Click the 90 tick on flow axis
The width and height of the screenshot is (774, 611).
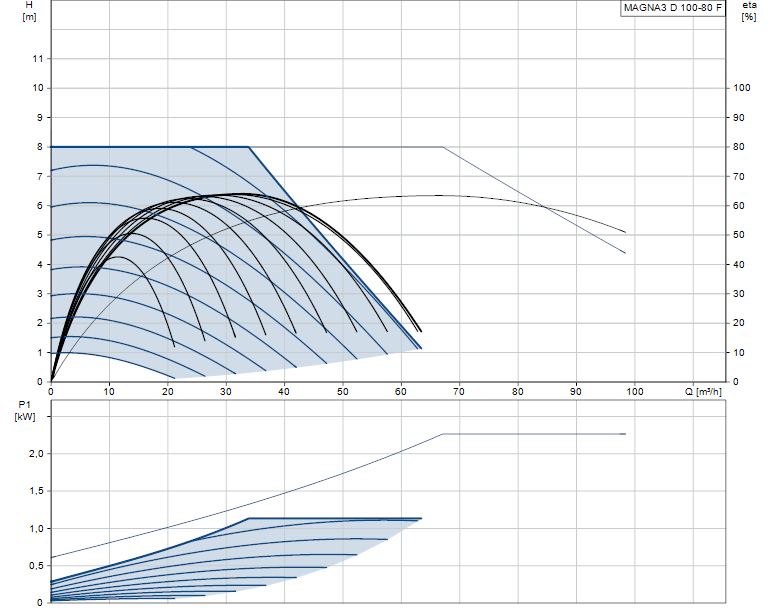(x=576, y=391)
